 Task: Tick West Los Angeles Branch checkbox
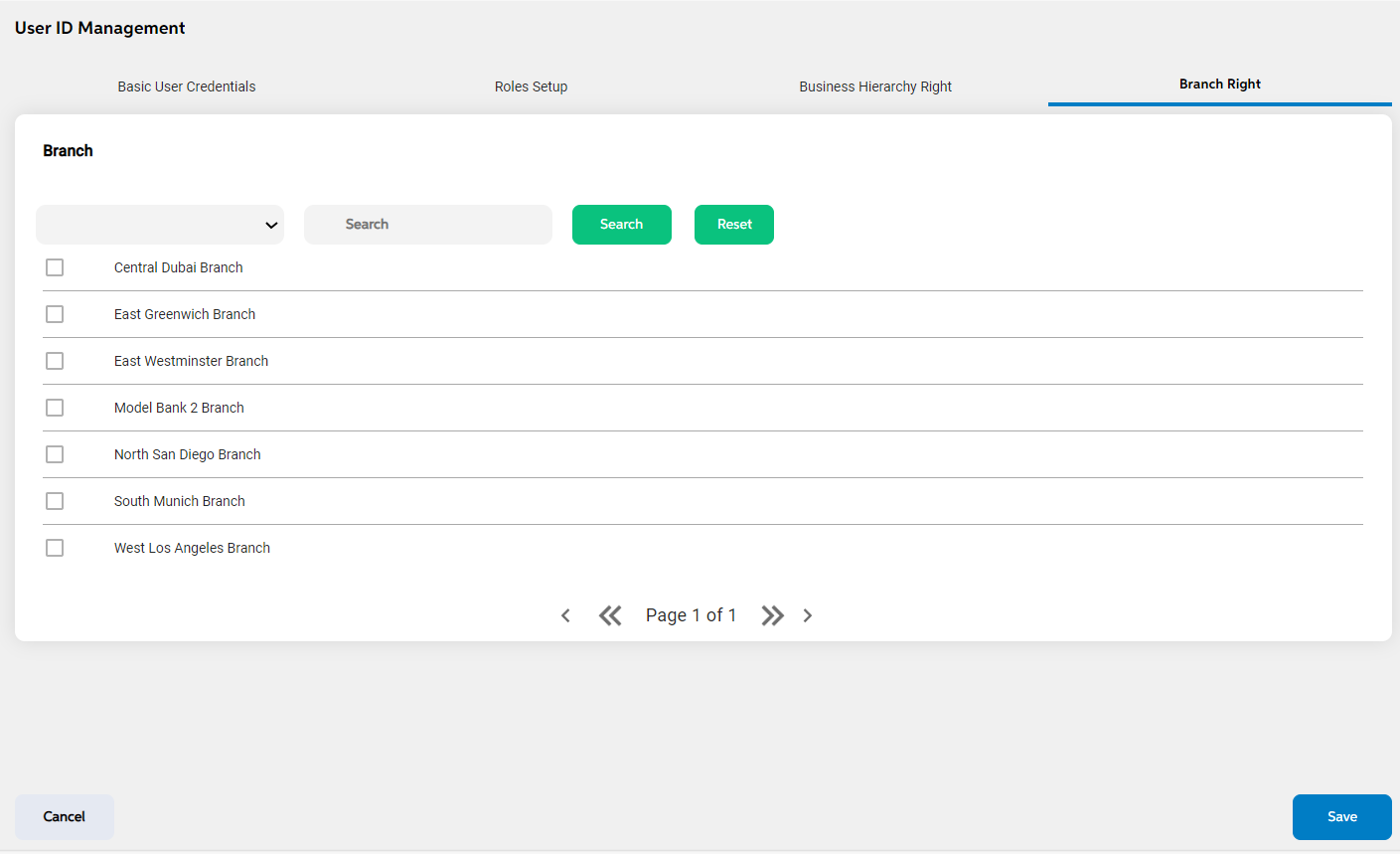coord(55,548)
